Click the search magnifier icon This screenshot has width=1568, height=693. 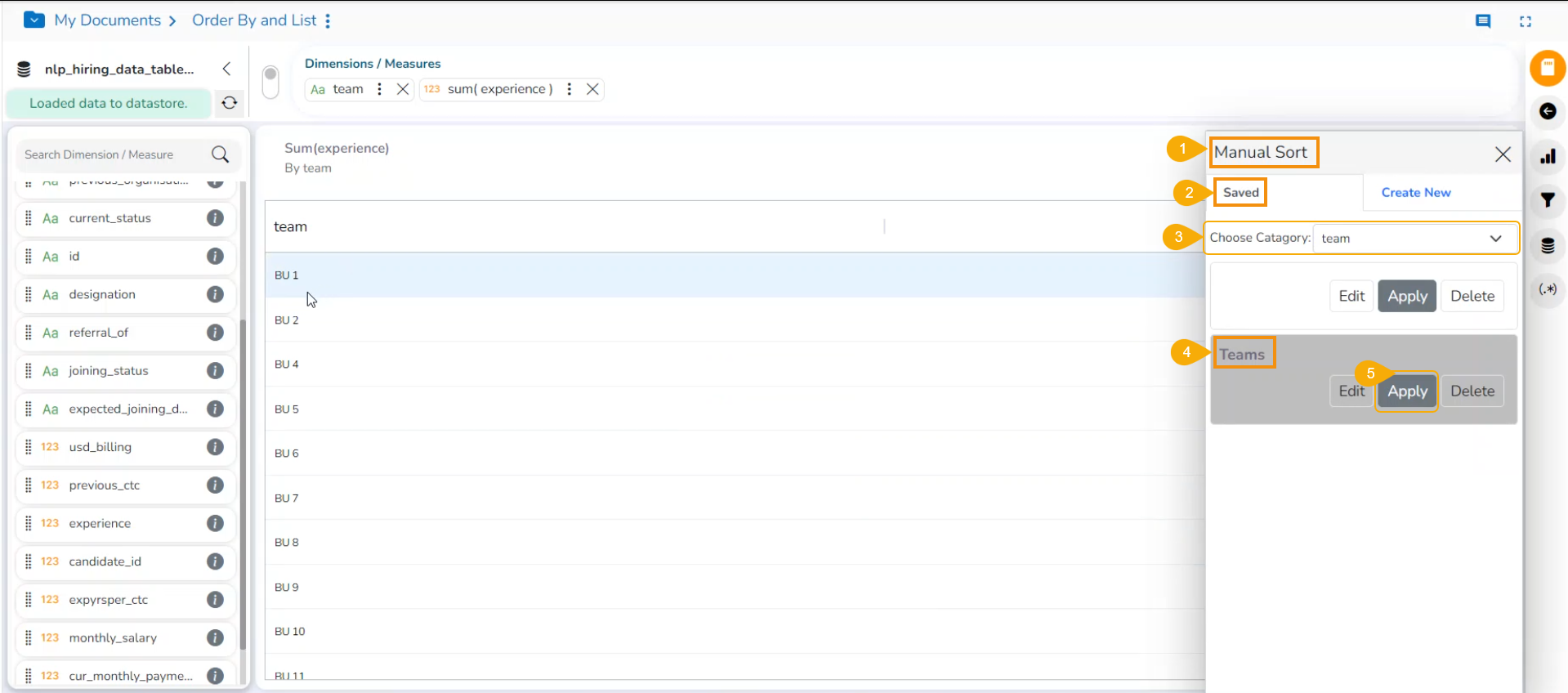click(x=220, y=154)
